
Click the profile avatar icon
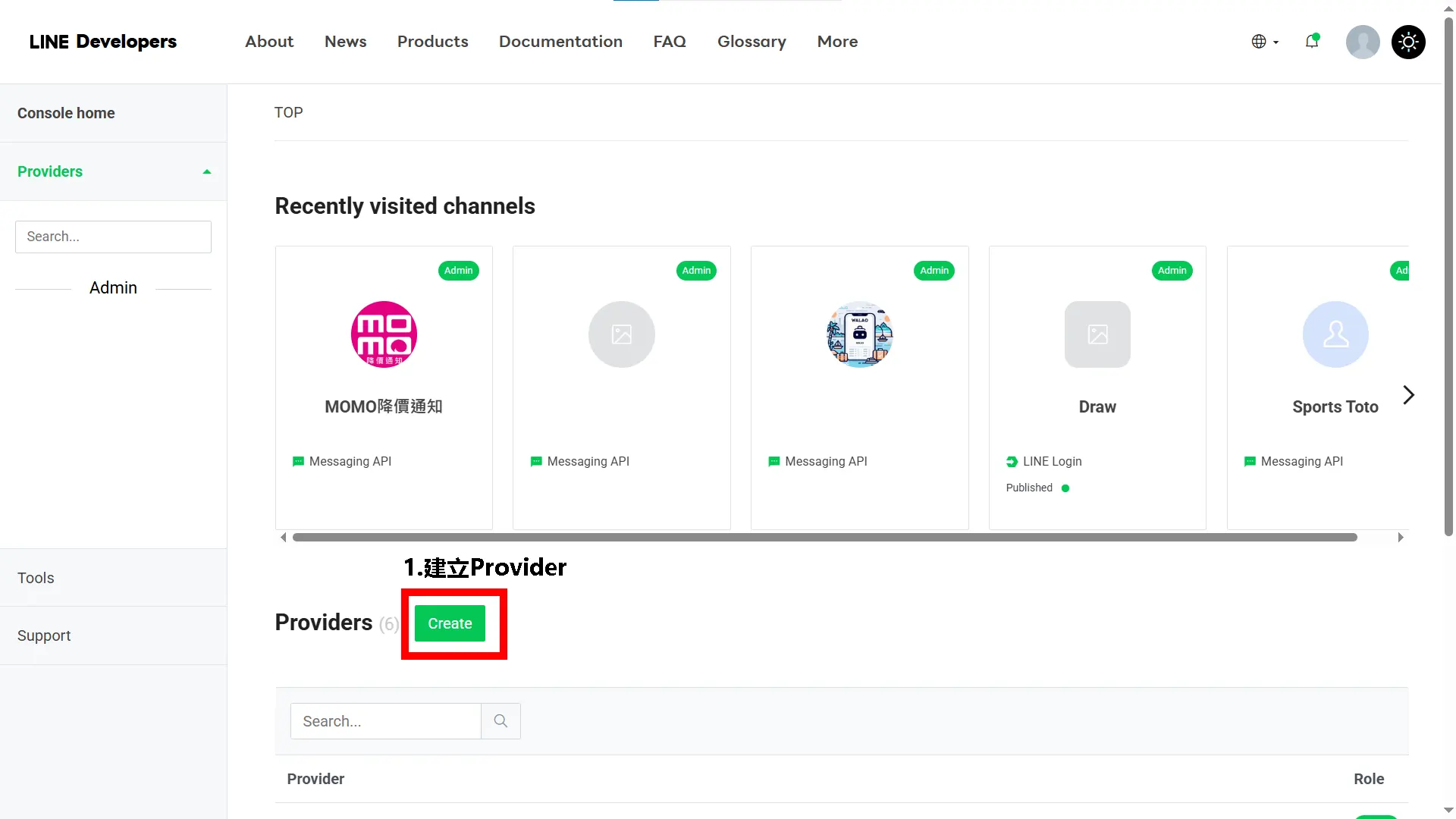click(x=1362, y=42)
